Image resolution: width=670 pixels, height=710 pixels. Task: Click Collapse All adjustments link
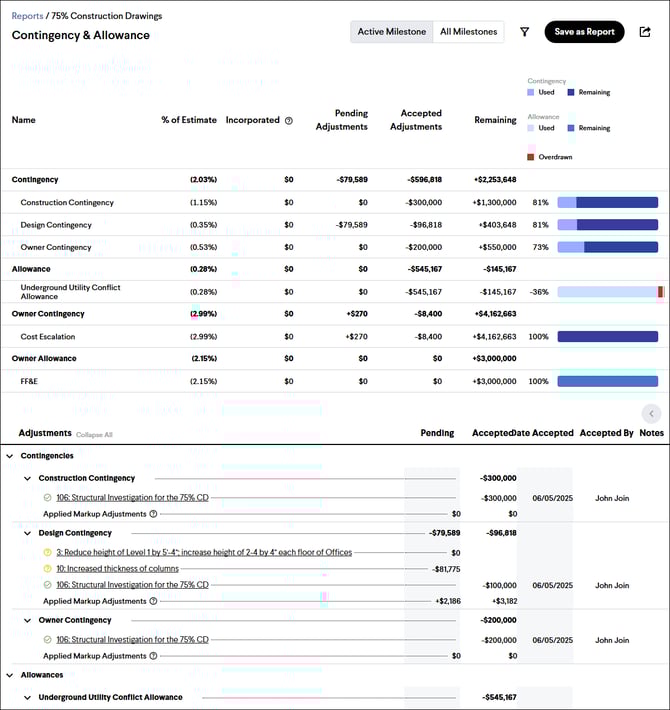click(x=94, y=435)
